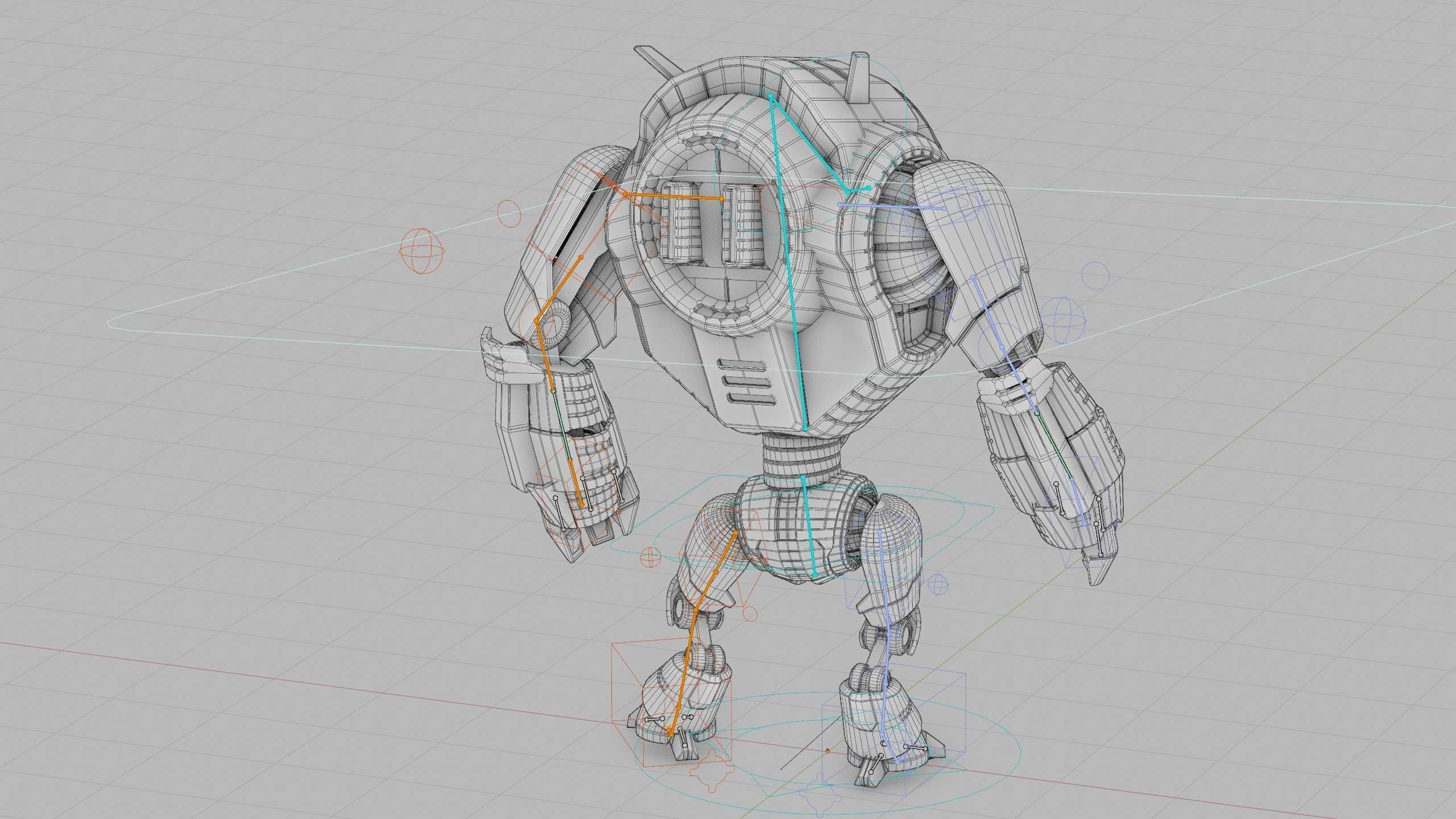Select the plain blue circle control beside arm
Viewport: 1456px width, 819px height.
coord(1095,276)
